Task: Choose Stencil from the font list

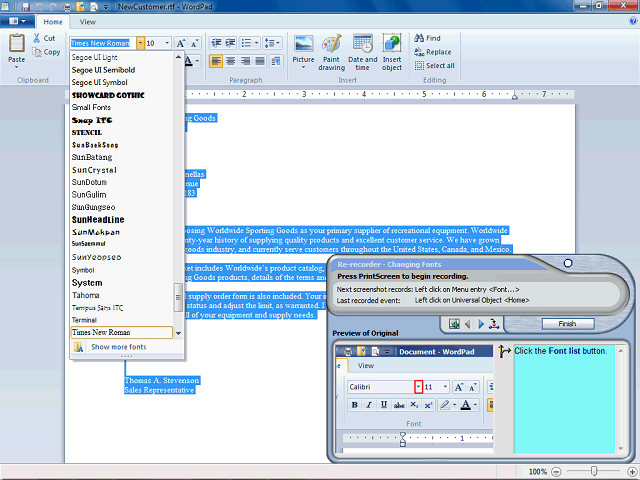Action: tap(122, 133)
